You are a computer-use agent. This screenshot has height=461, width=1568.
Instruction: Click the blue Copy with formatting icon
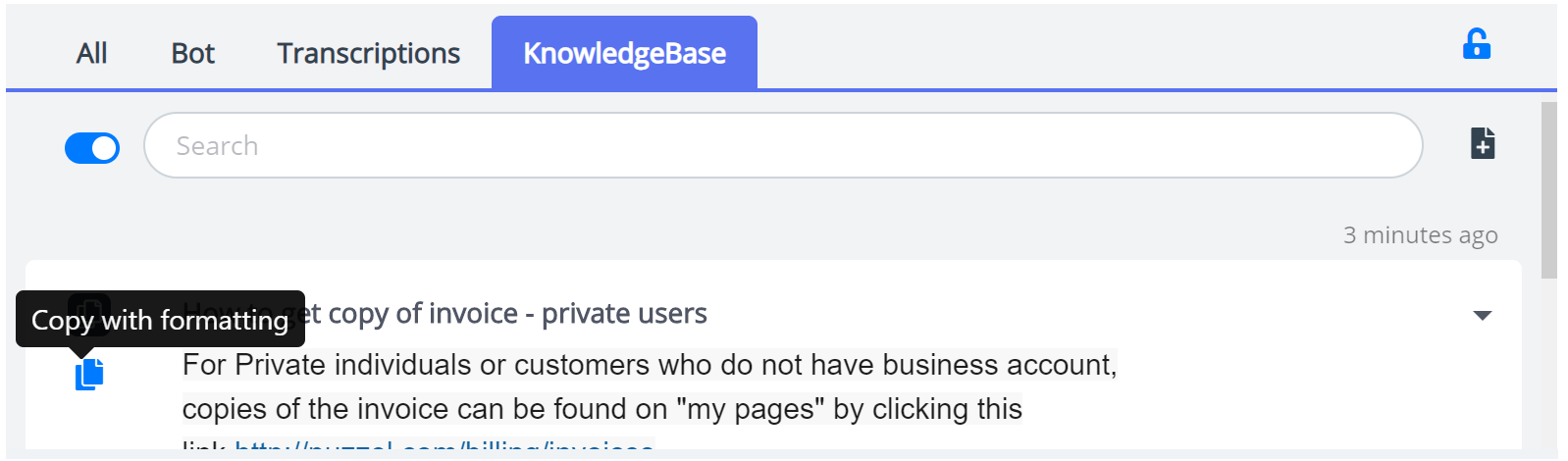[x=89, y=374]
